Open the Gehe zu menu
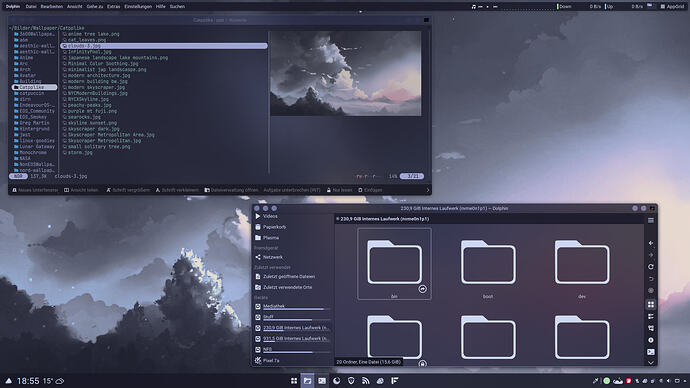This screenshot has height=388, width=690. click(x=95, y=7)
